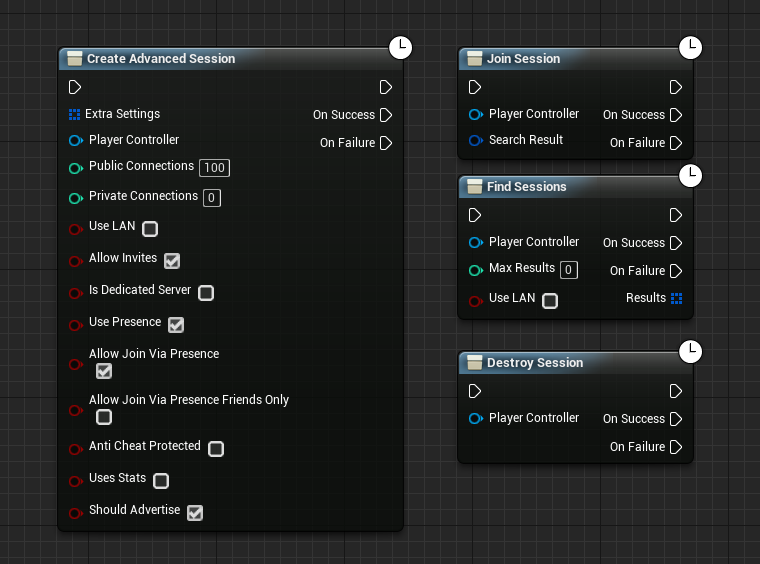The width and height of the screenshot is (760, 564).
Task: Click Create Advanced Session Player Controller pin
Action: (76, 141)
